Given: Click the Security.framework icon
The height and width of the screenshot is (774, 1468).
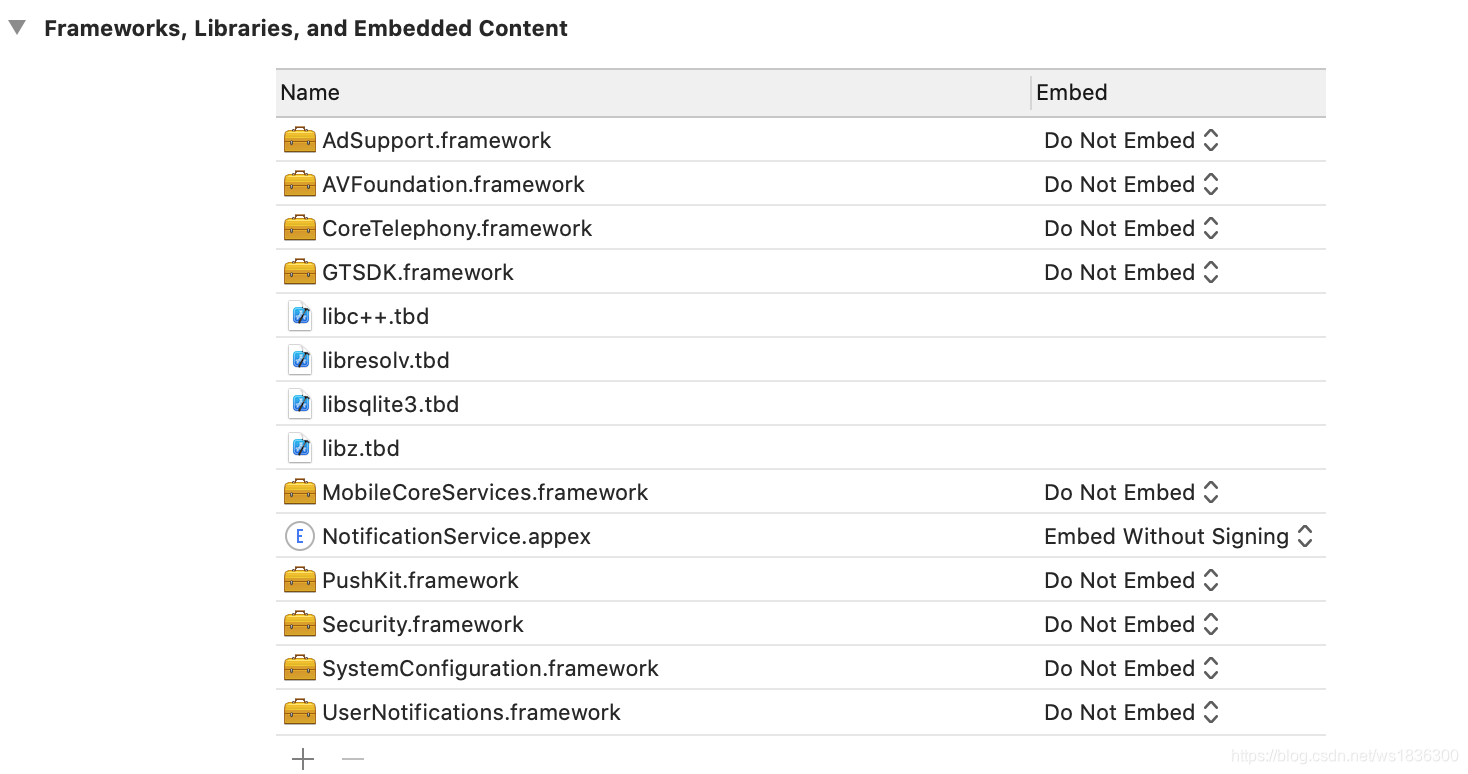Looking at the screenshot, I should click(300, 624).
